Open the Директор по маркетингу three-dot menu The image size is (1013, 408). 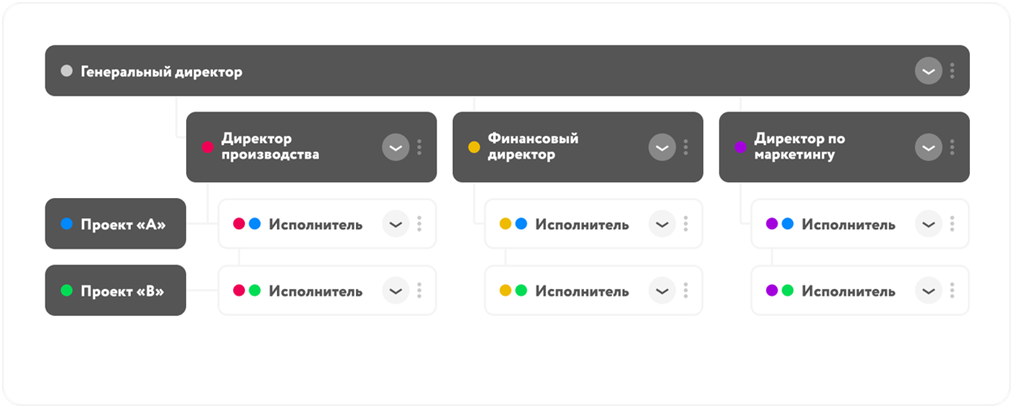click(952, 147)
